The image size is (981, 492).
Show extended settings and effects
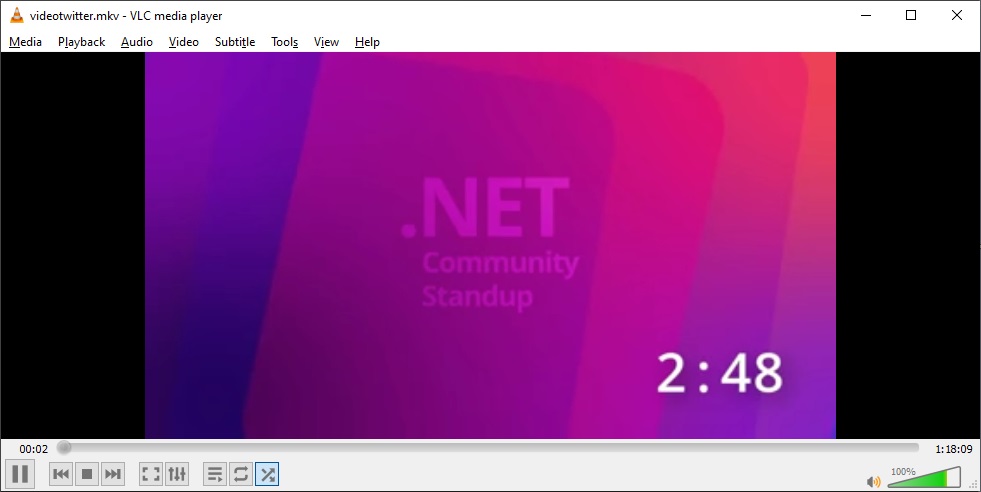(x=177, y=474)
